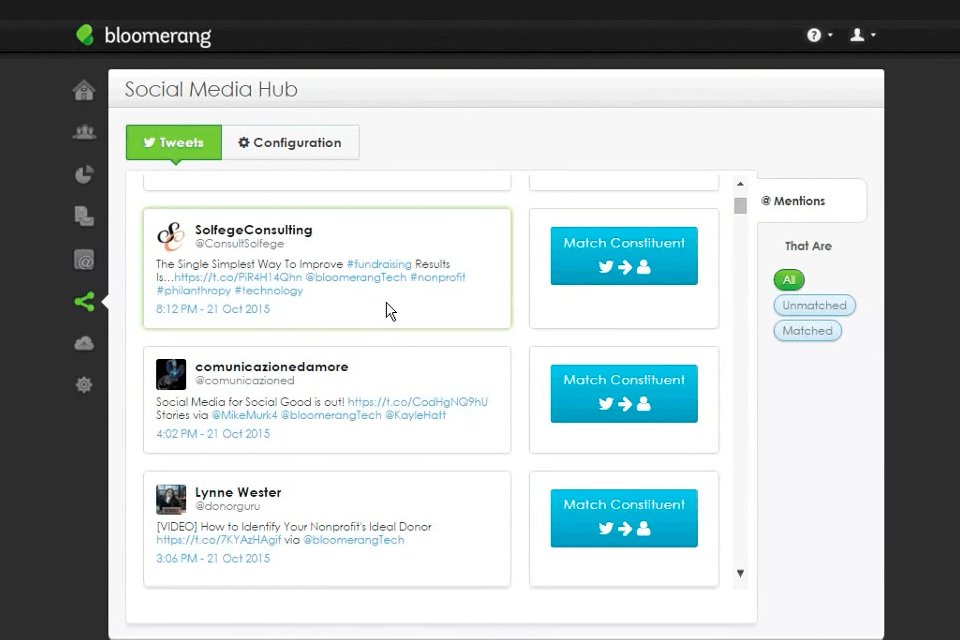Open the cloud icon in the sidebar
Image resolution: width=960 pixels, height=640 pixels.
[x=84, y=343]
